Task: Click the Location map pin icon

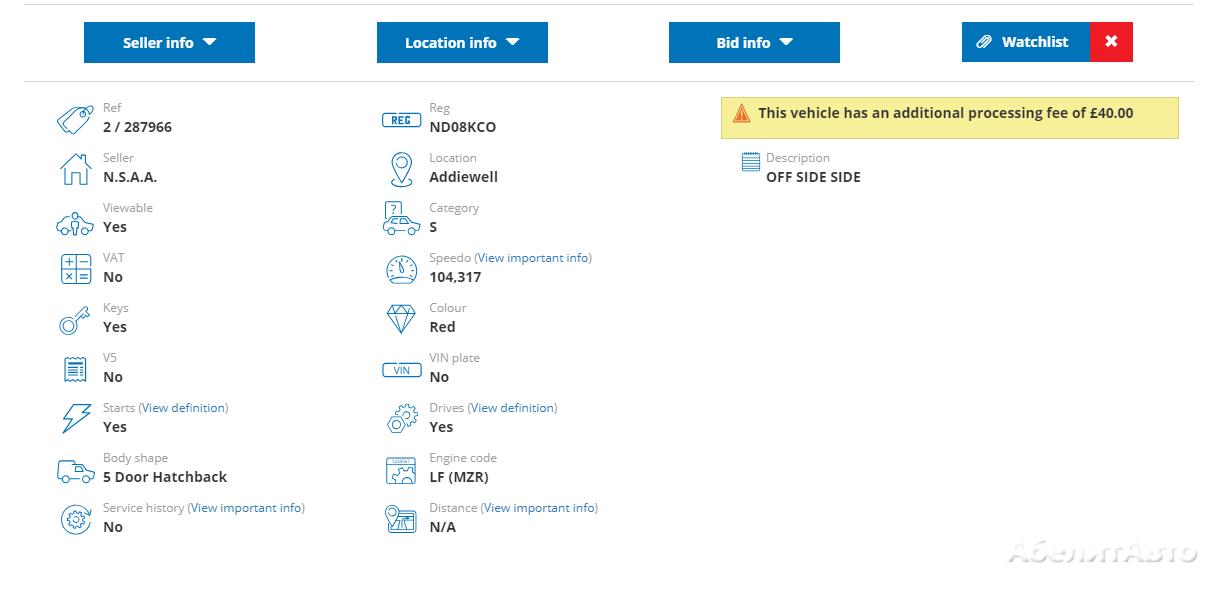Action: click(401, 169)
